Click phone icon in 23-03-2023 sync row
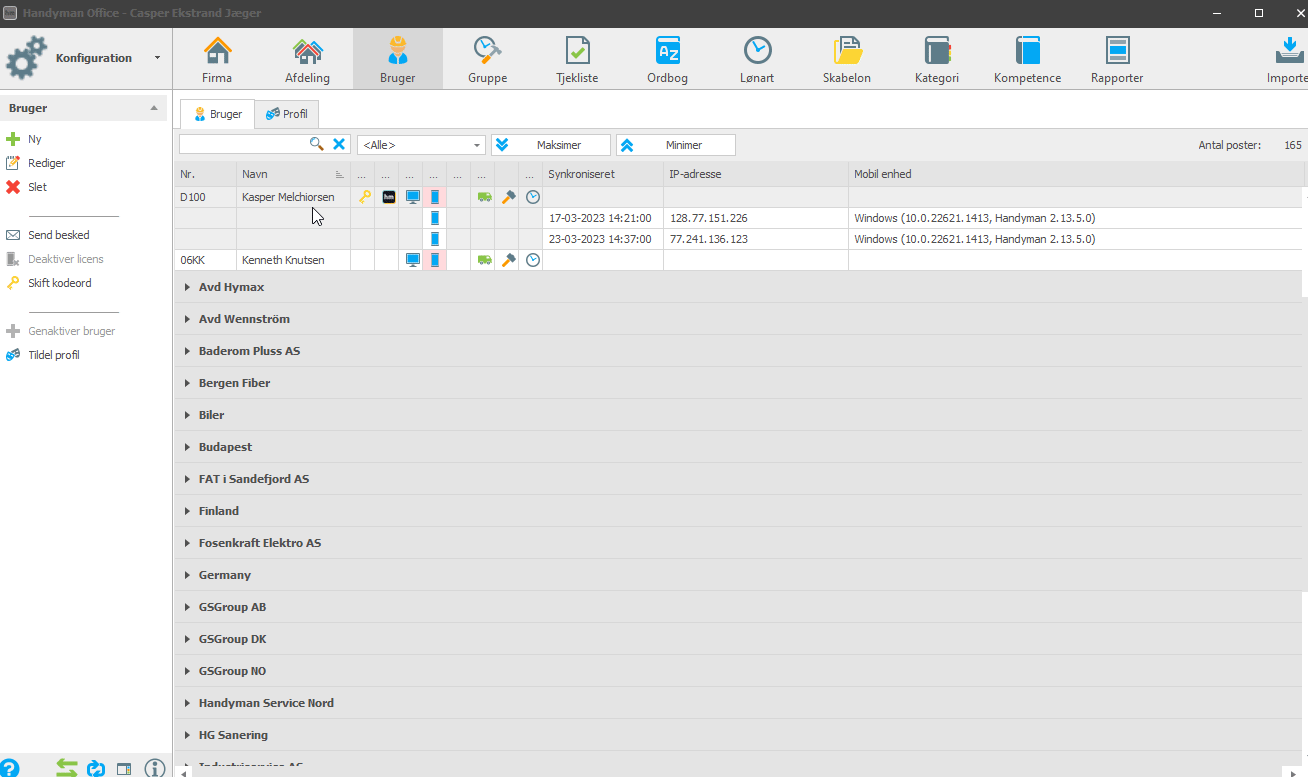The height and width of the screenshot is (777, 1308). tap(435, 239)
